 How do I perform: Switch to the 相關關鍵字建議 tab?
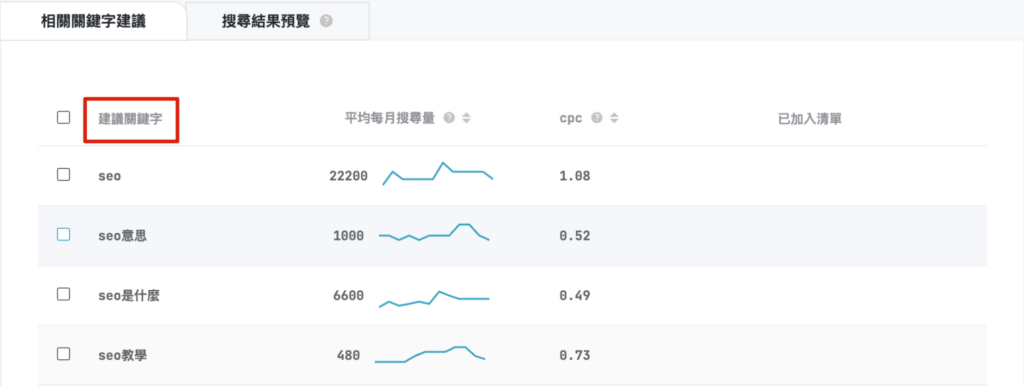93,21
